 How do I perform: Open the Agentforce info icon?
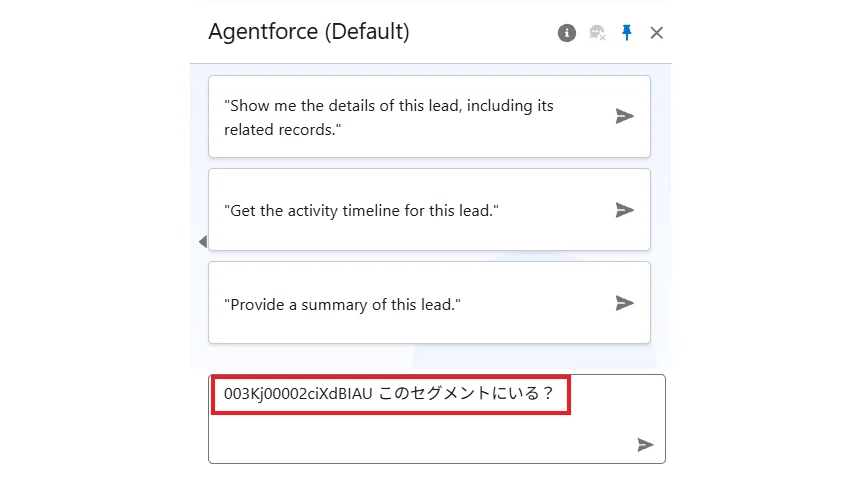click(x=567, y=33)
